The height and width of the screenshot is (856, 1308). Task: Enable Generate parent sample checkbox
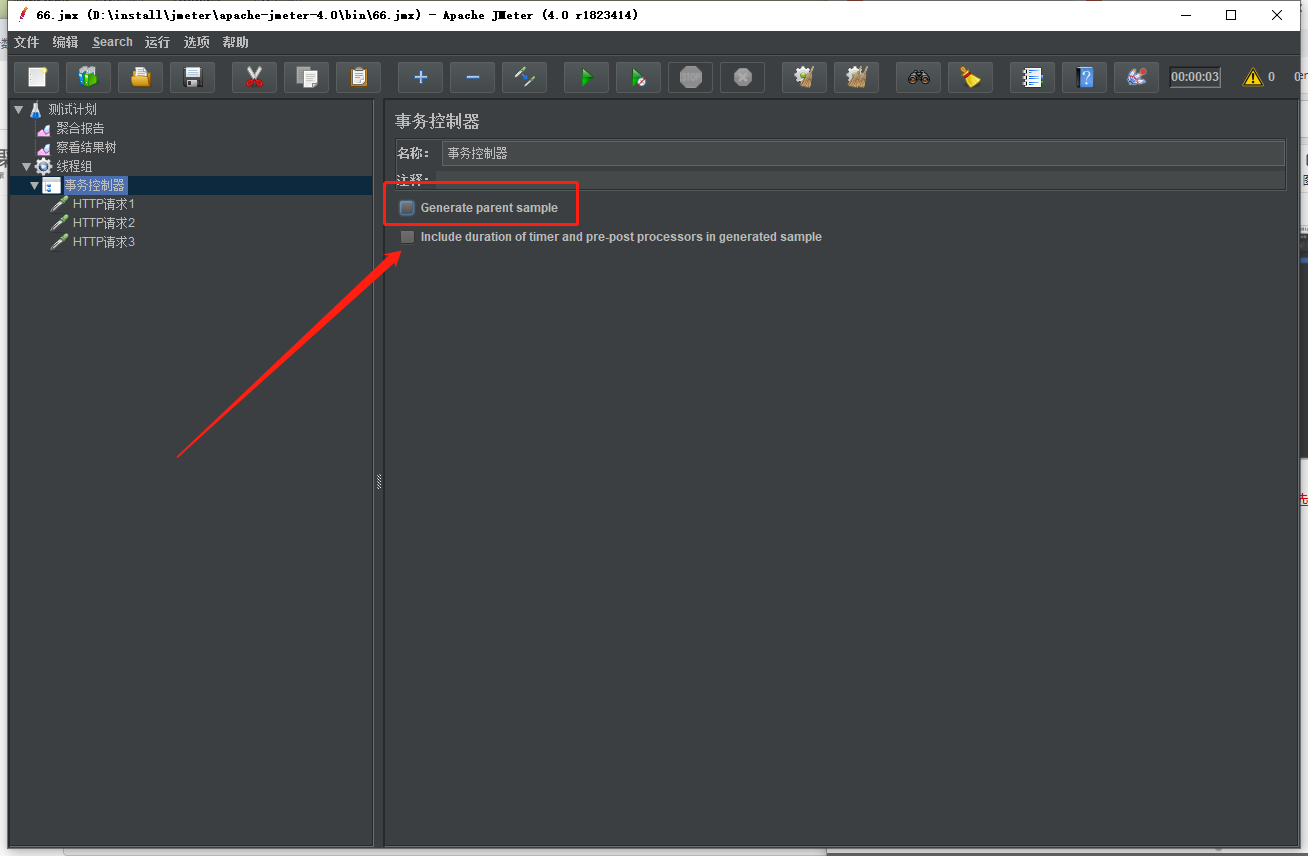click(x=407, y=208)
